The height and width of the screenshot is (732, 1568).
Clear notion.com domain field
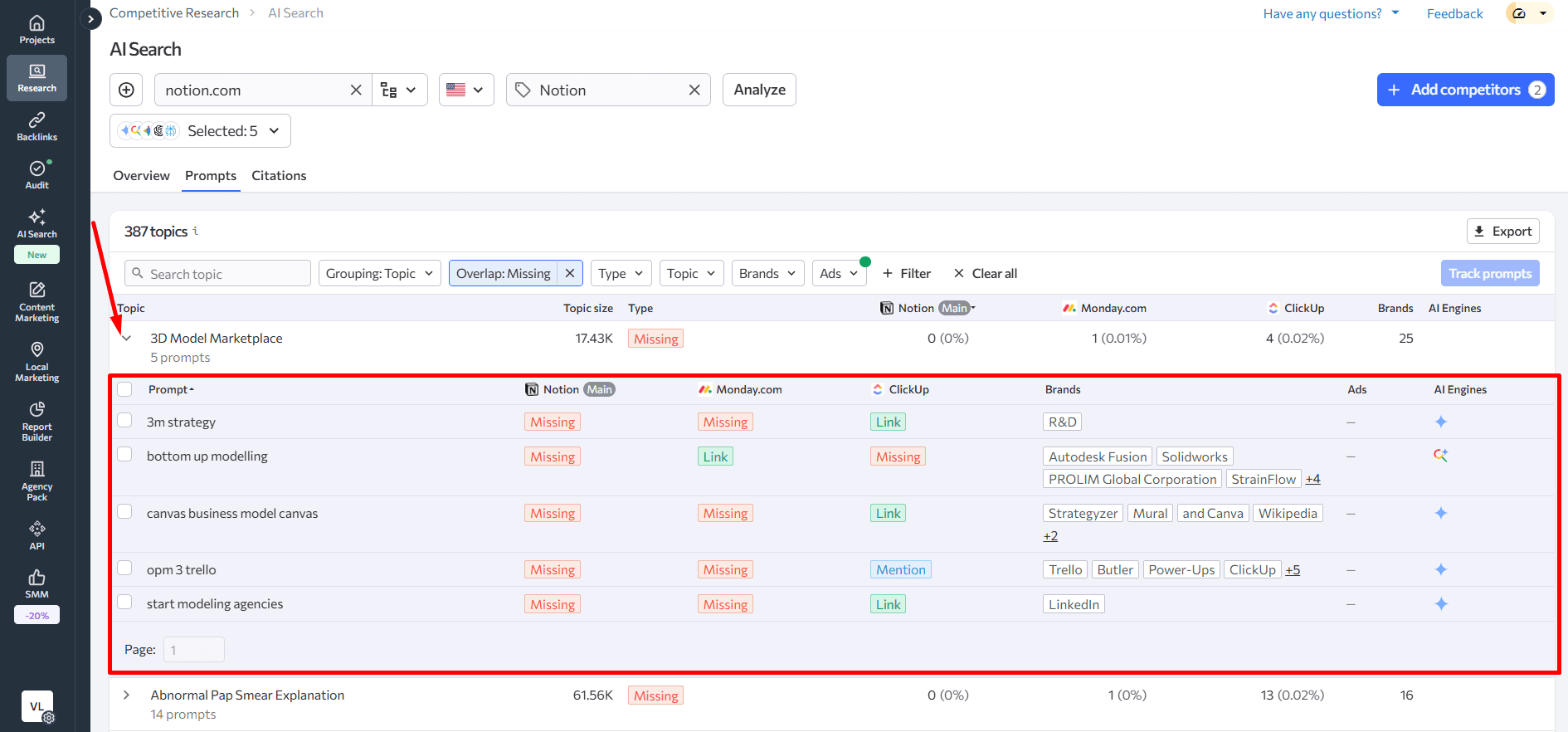[356, 90]
